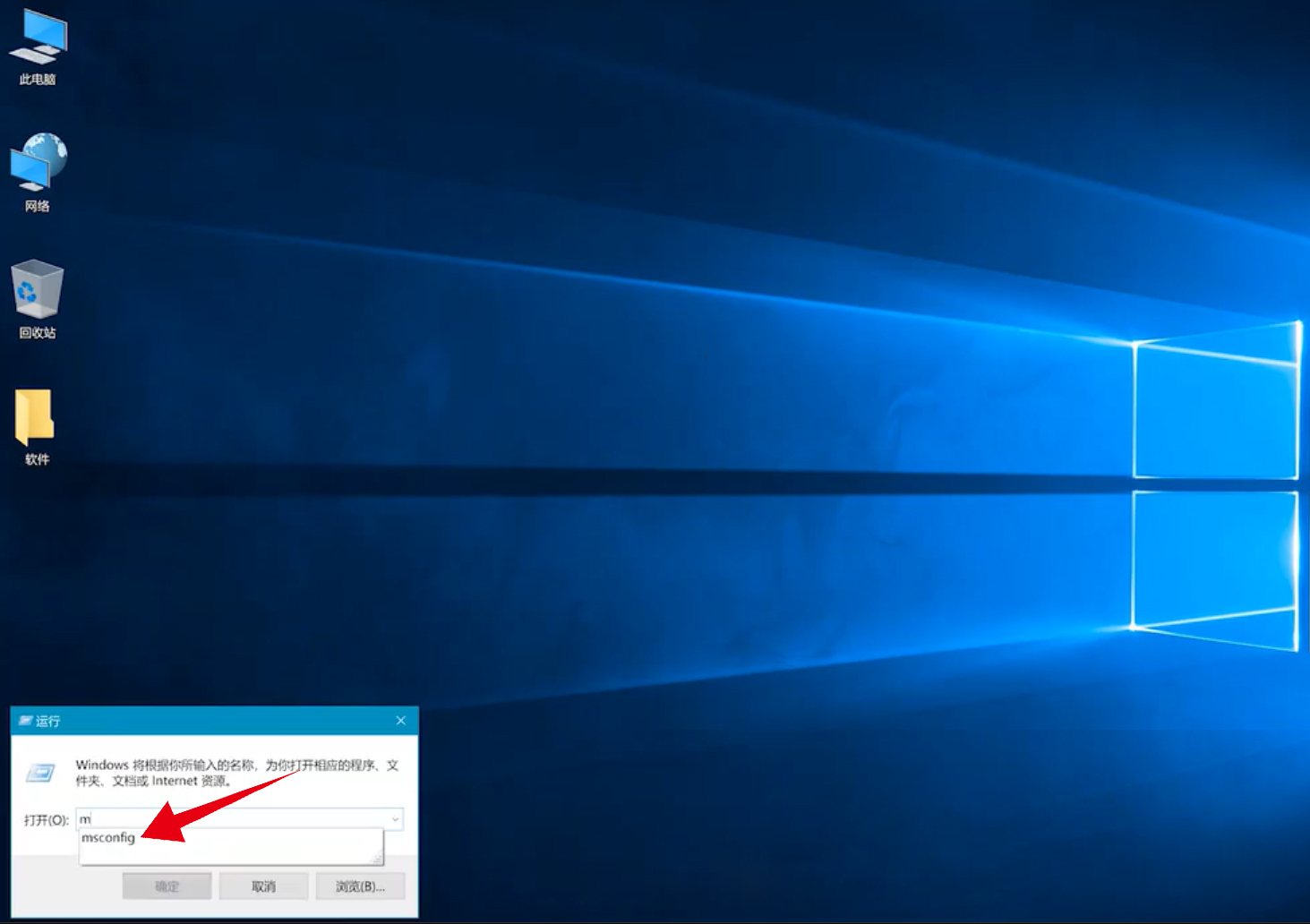
Task: Open file browser via 浏览(B)... button
Action: pos(360,886)
